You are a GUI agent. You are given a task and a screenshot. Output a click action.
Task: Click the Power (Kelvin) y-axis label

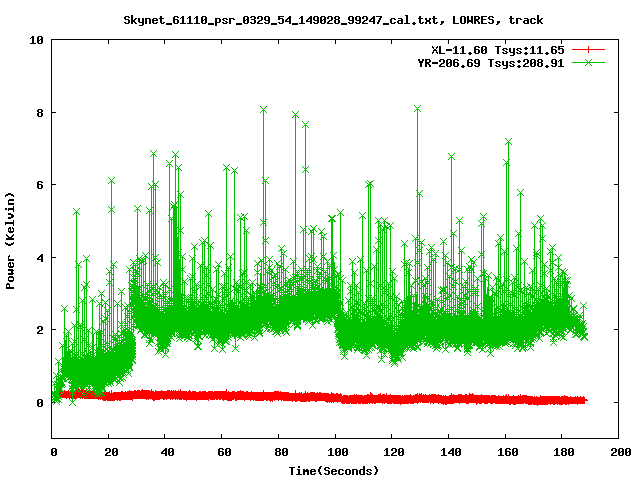11,238
